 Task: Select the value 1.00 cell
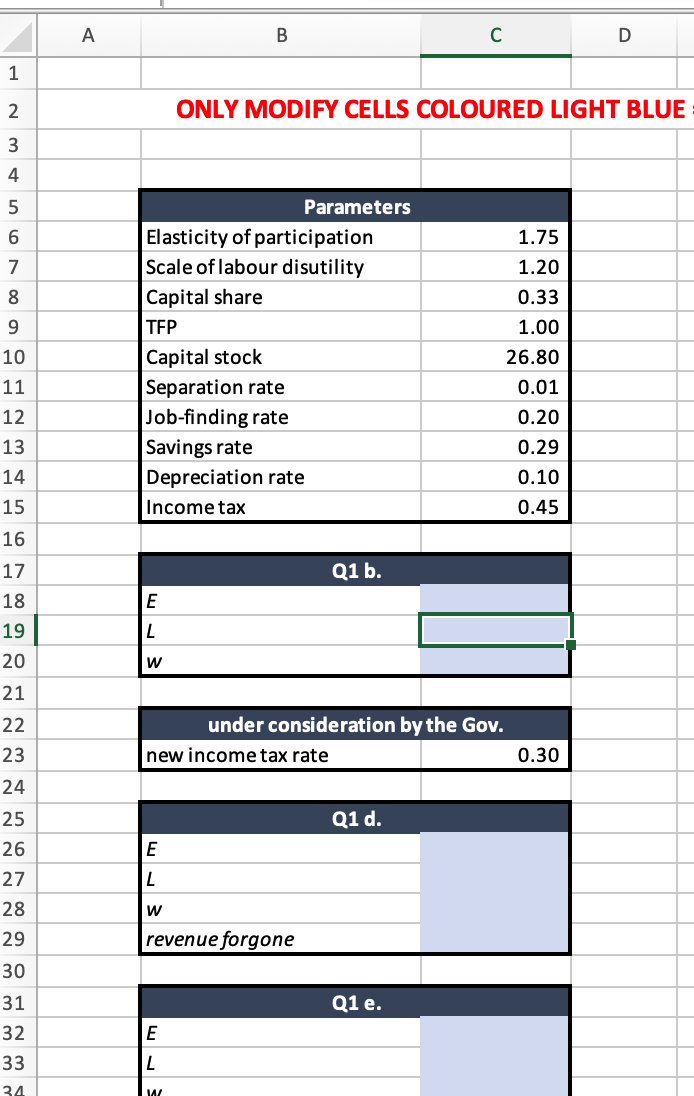pos(496,327)
